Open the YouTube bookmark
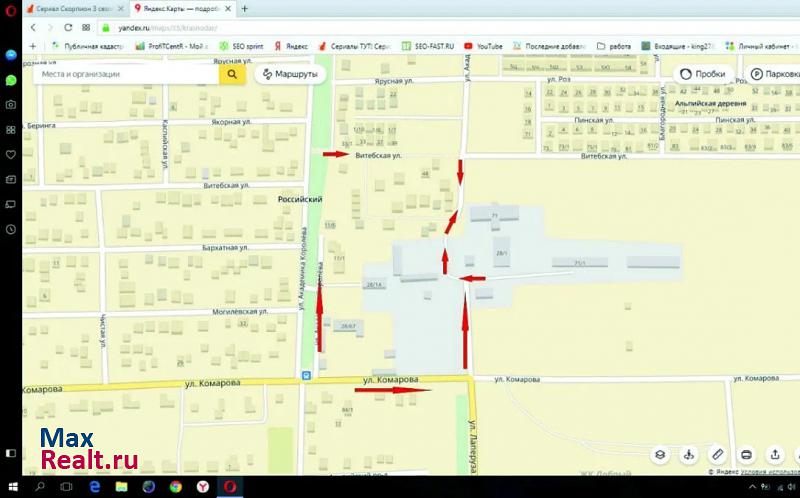800x498 pixels. click(x=482, y=46)
